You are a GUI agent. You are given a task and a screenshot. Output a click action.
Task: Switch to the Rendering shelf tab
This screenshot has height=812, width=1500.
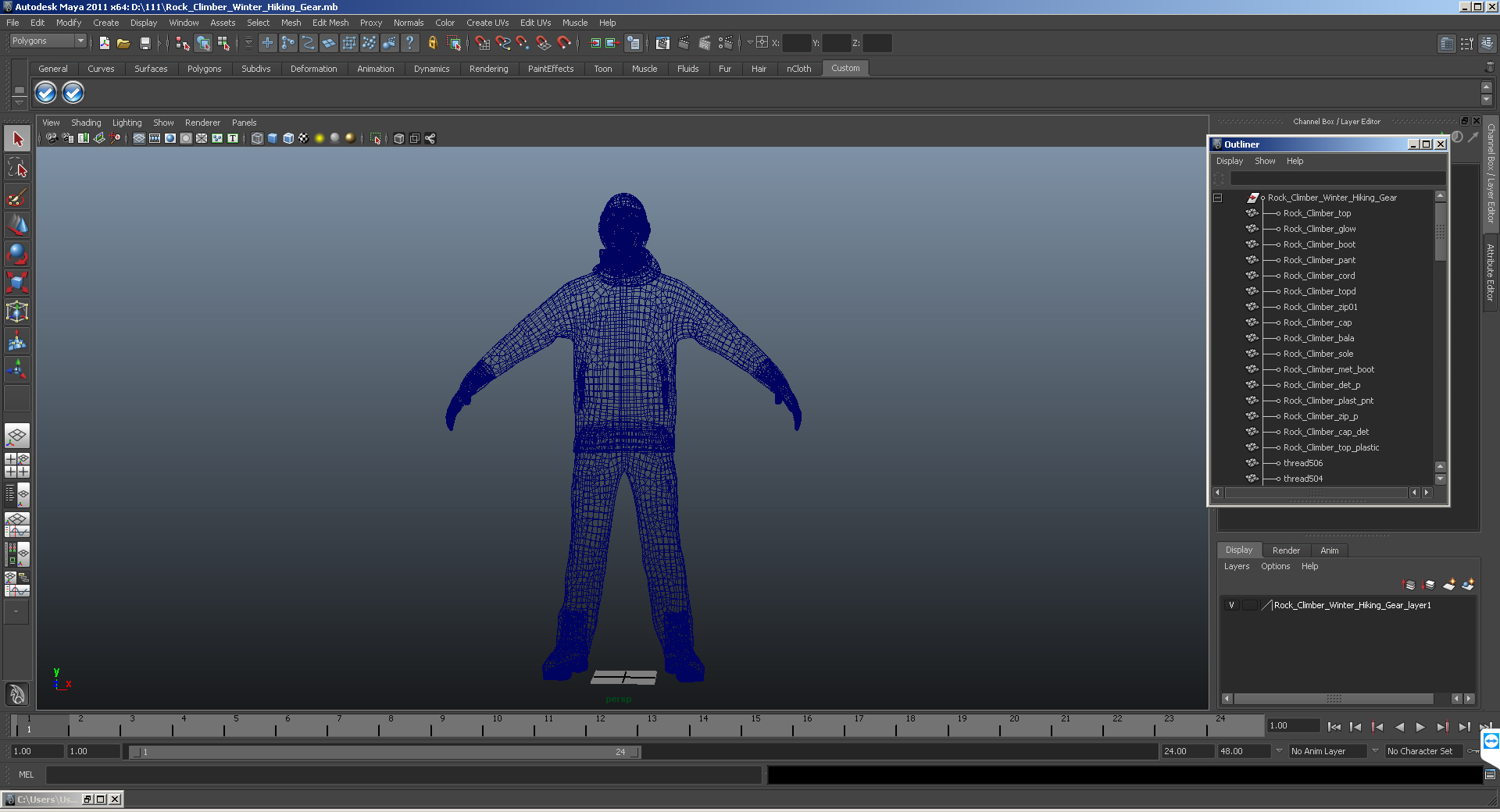pos(488,69)
